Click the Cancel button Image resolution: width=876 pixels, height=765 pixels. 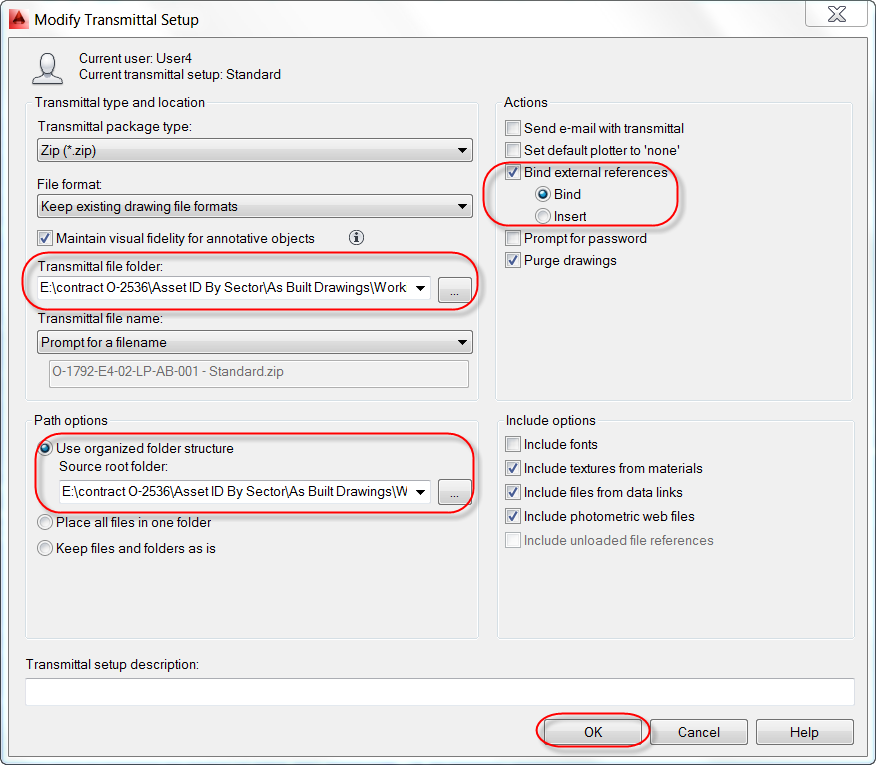(698, 732)
